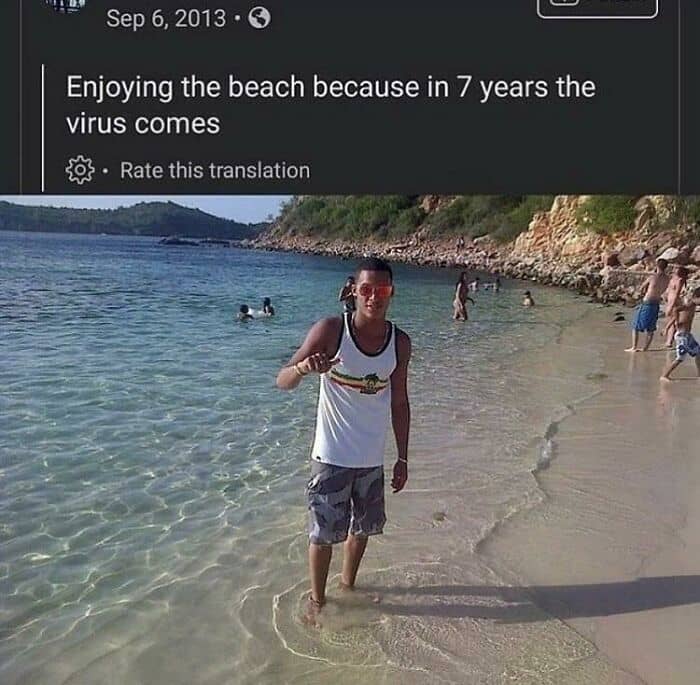Open the translation settings gear icon
Viewport: 700px width, 685px height.
click(80, 170)
